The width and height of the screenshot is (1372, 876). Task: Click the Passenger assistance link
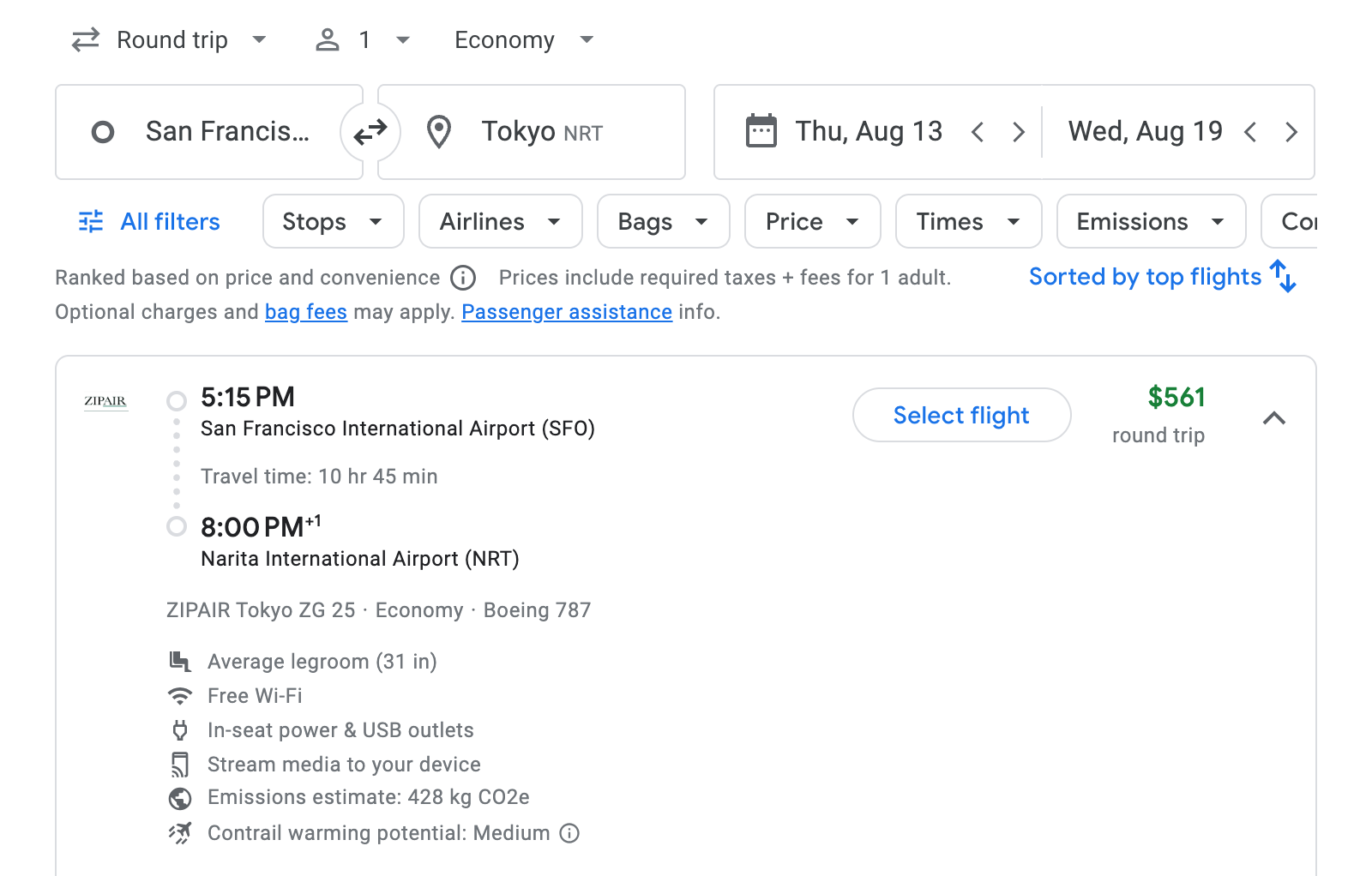tap(566, 312)
